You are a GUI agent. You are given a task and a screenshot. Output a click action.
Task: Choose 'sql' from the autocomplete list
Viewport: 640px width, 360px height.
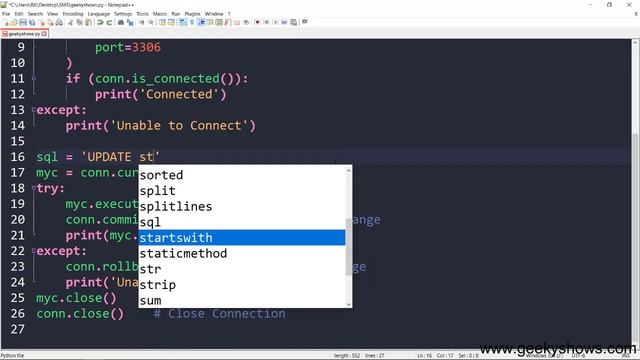pyautogui.click(x=242, y=222)
